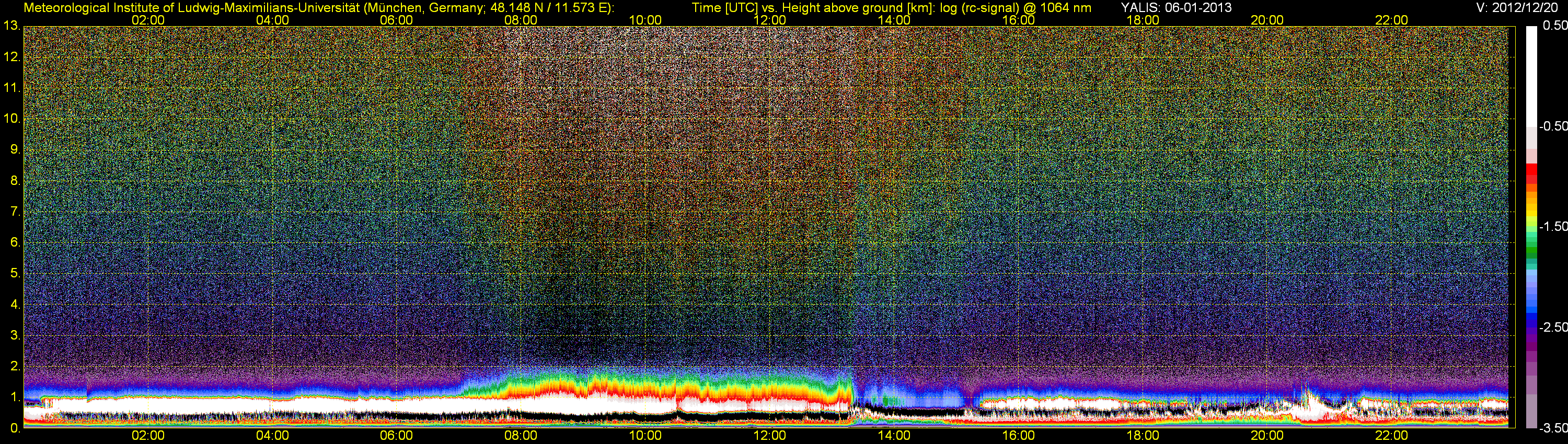1568x444 pixels.
Task: Click the 10 km height axis label
Action: click(x=11, y=119)
